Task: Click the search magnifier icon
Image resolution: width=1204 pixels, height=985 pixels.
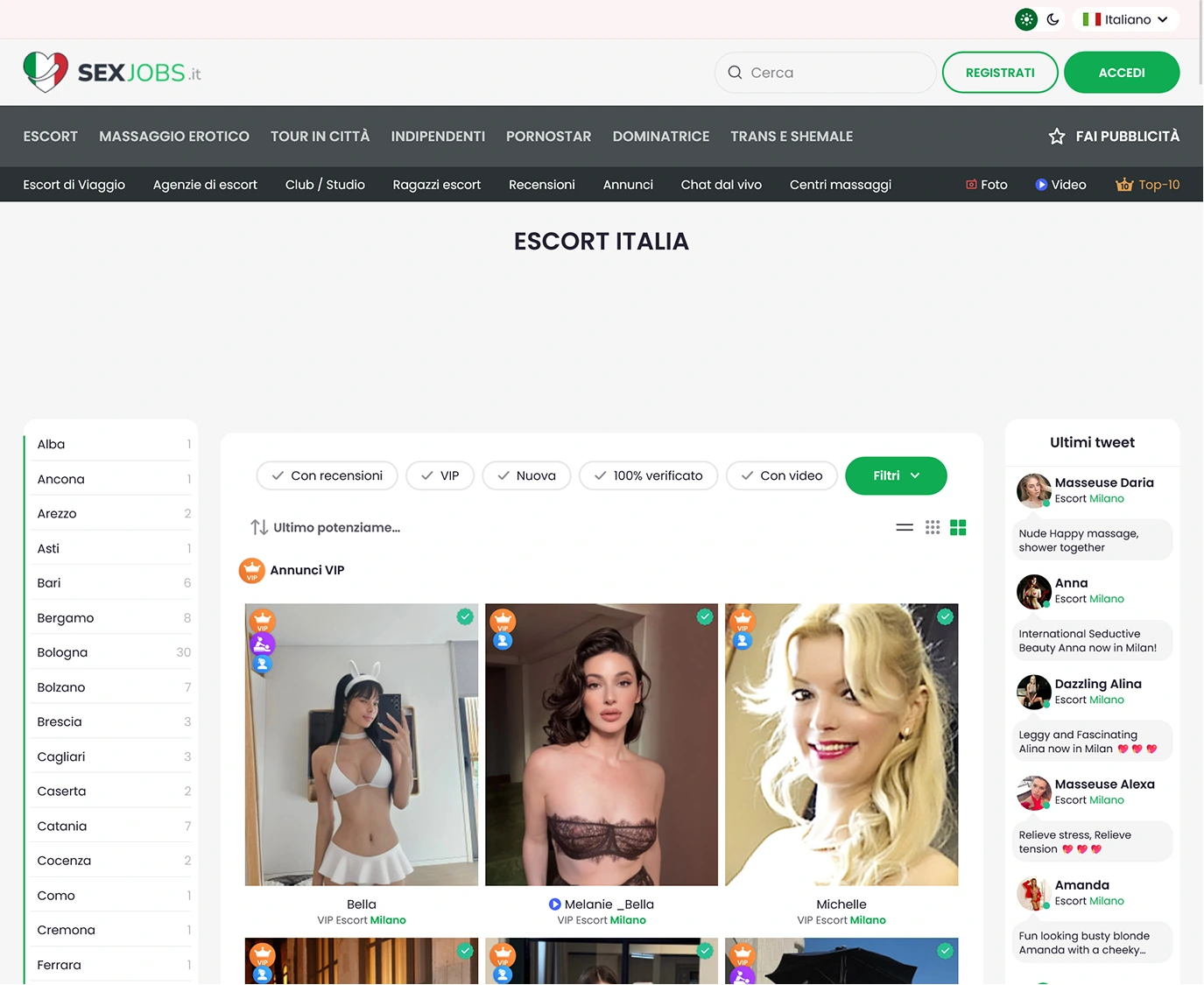Action: (735, 73)
